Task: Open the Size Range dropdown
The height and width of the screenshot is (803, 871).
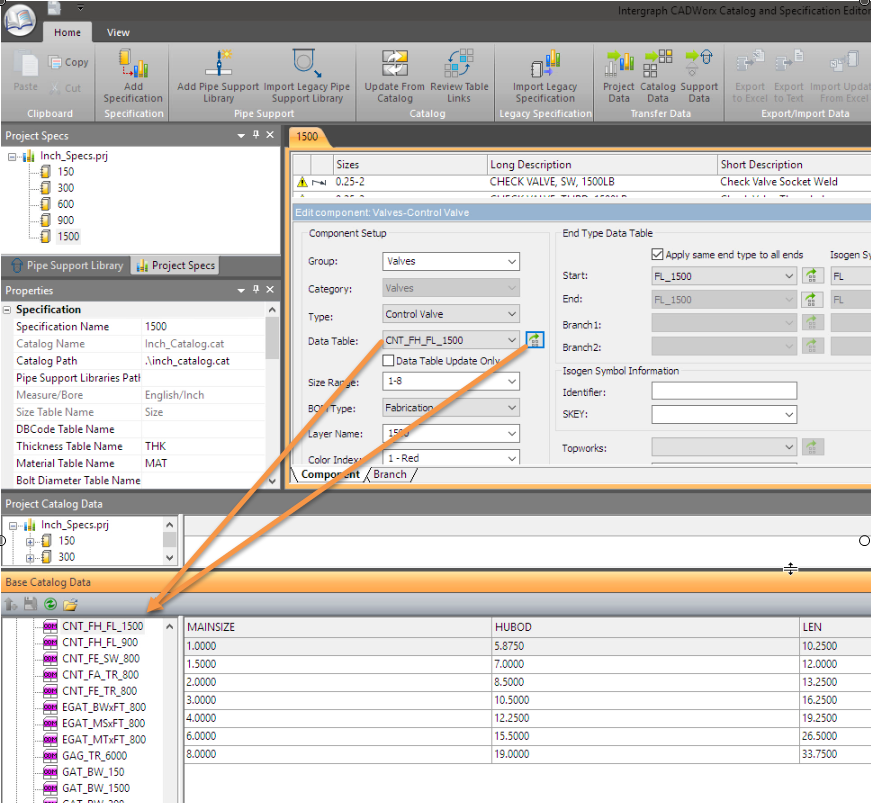Action: 451,382
